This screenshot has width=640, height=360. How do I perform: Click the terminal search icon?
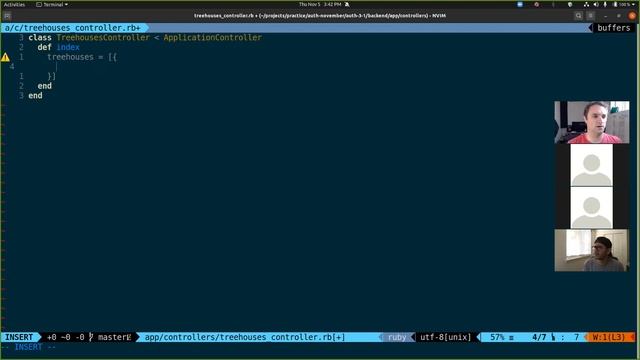tap(578, 16)
